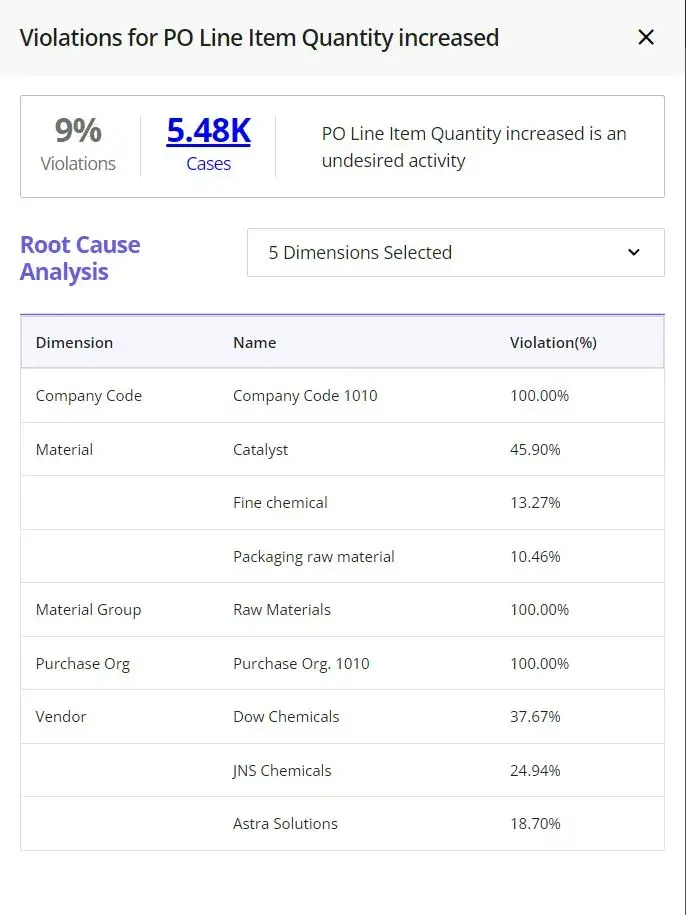Select the Catalyst material row

[342, 449]
